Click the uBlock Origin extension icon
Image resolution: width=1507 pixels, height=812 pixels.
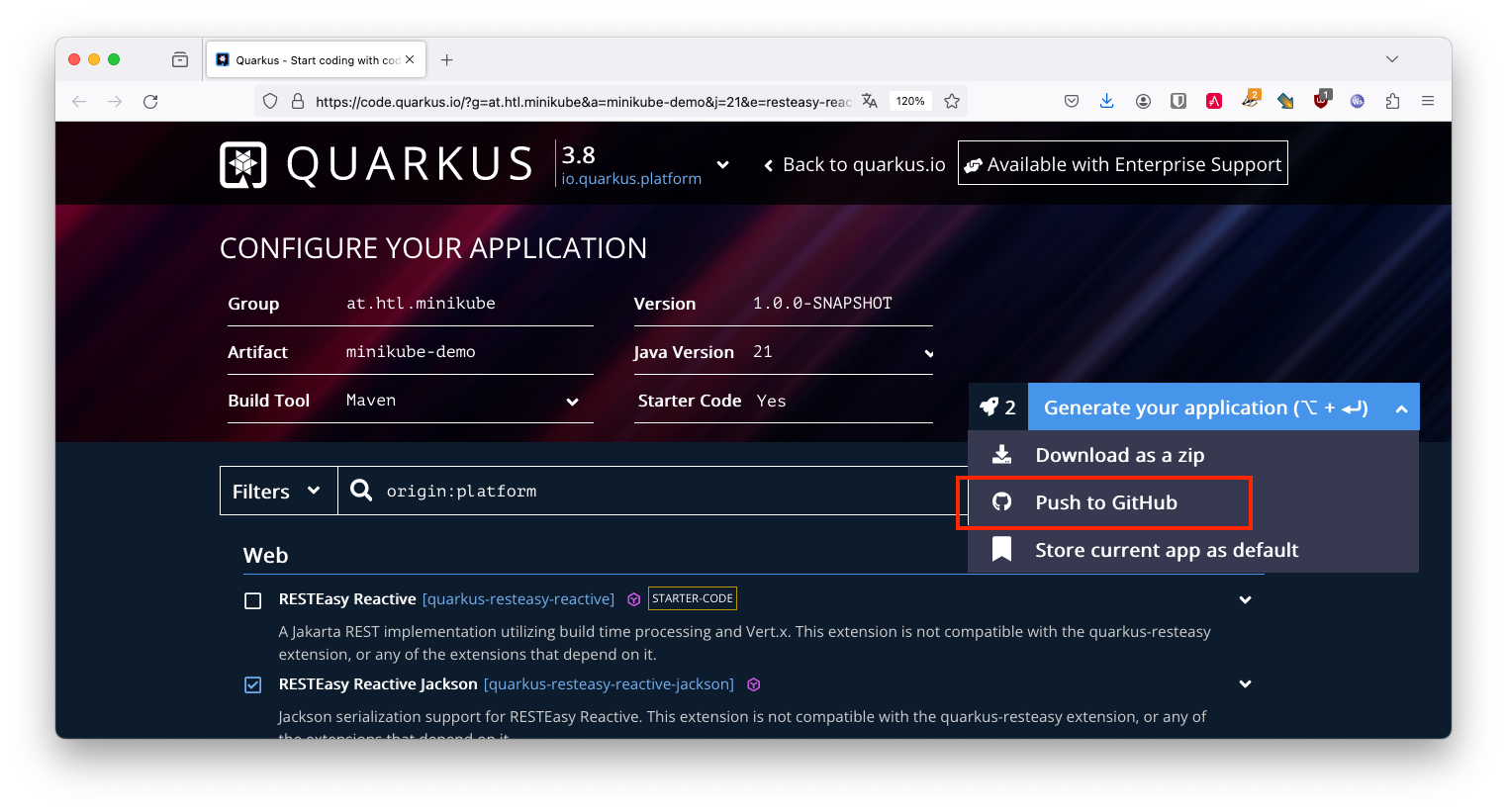[x=1321, y=100]
